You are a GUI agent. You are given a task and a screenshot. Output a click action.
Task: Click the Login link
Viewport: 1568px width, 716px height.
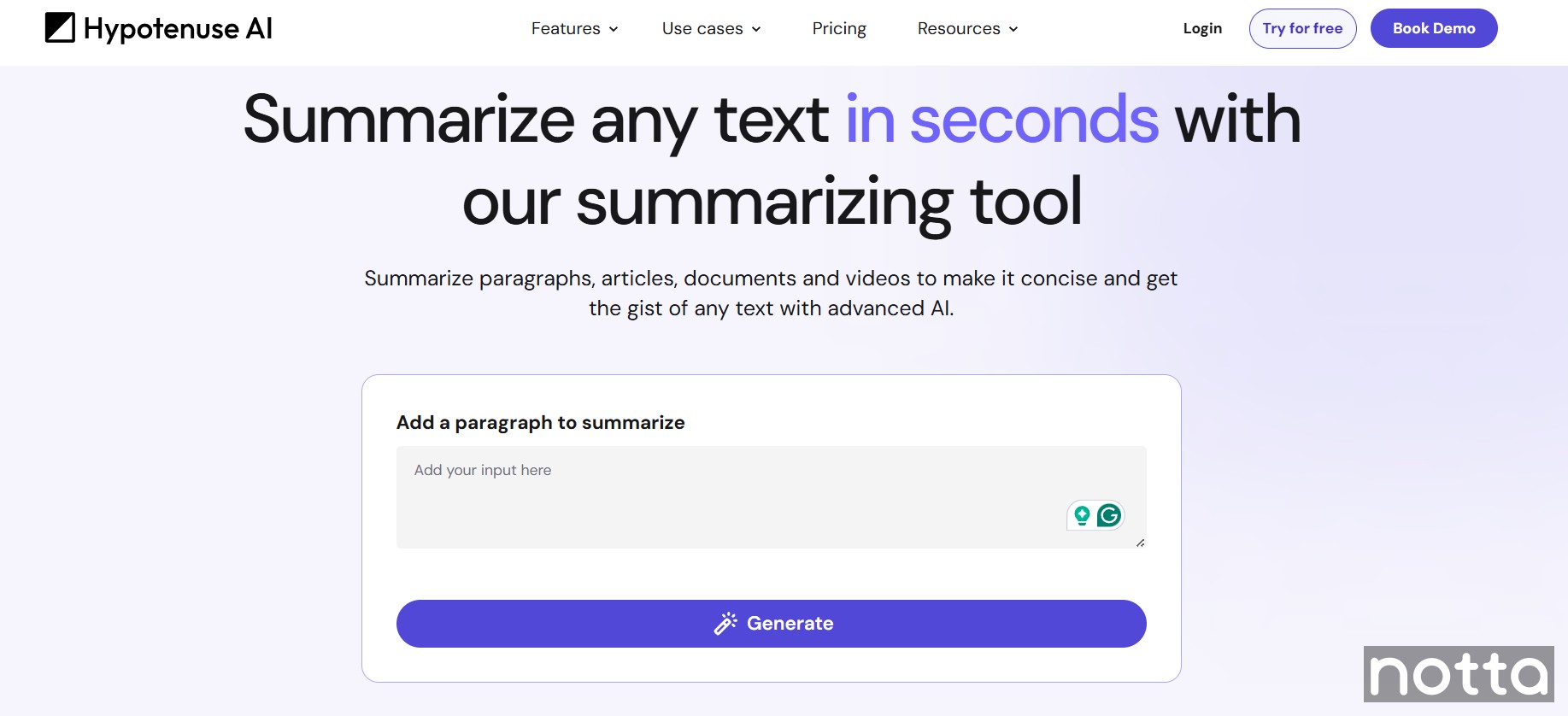point(1202,29)
